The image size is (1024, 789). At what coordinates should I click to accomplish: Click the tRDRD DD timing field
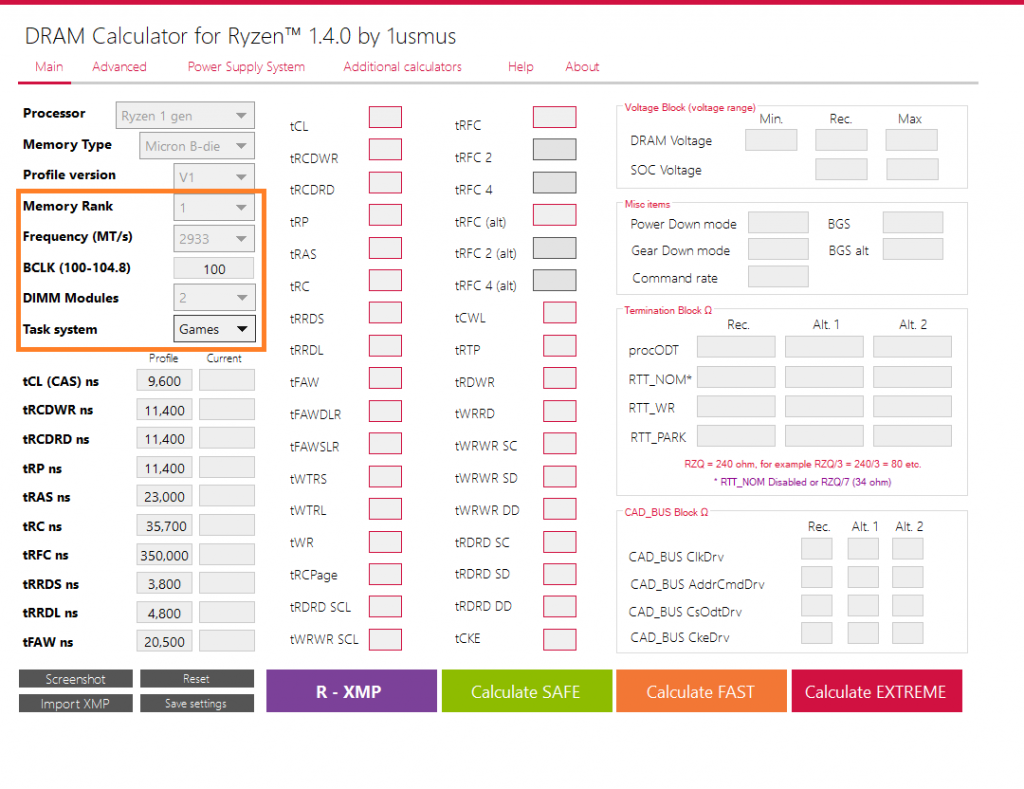click(560, 607)
